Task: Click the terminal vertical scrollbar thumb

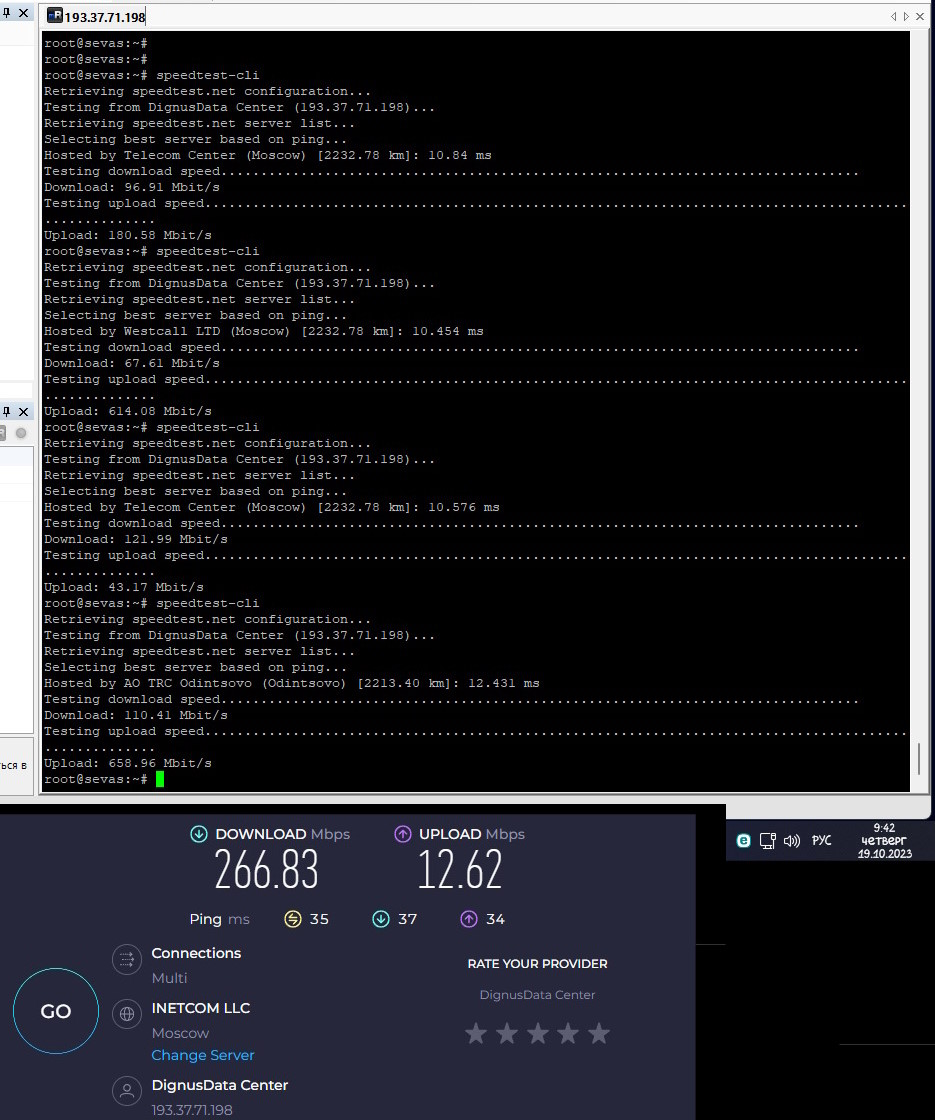Action: [x=918, y=759]
